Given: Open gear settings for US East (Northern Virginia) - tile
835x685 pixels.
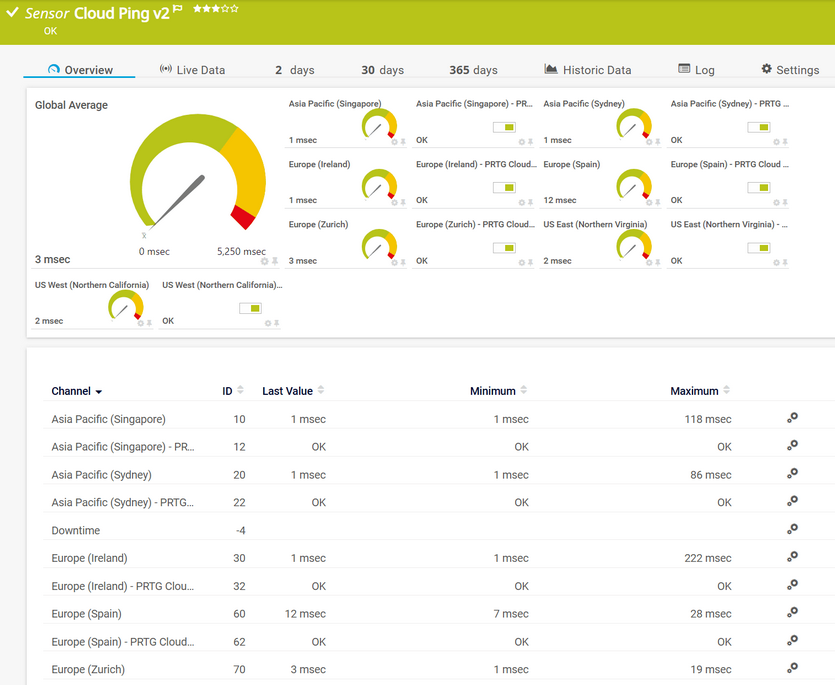Looking at the screenshot, I should [776, 263].
